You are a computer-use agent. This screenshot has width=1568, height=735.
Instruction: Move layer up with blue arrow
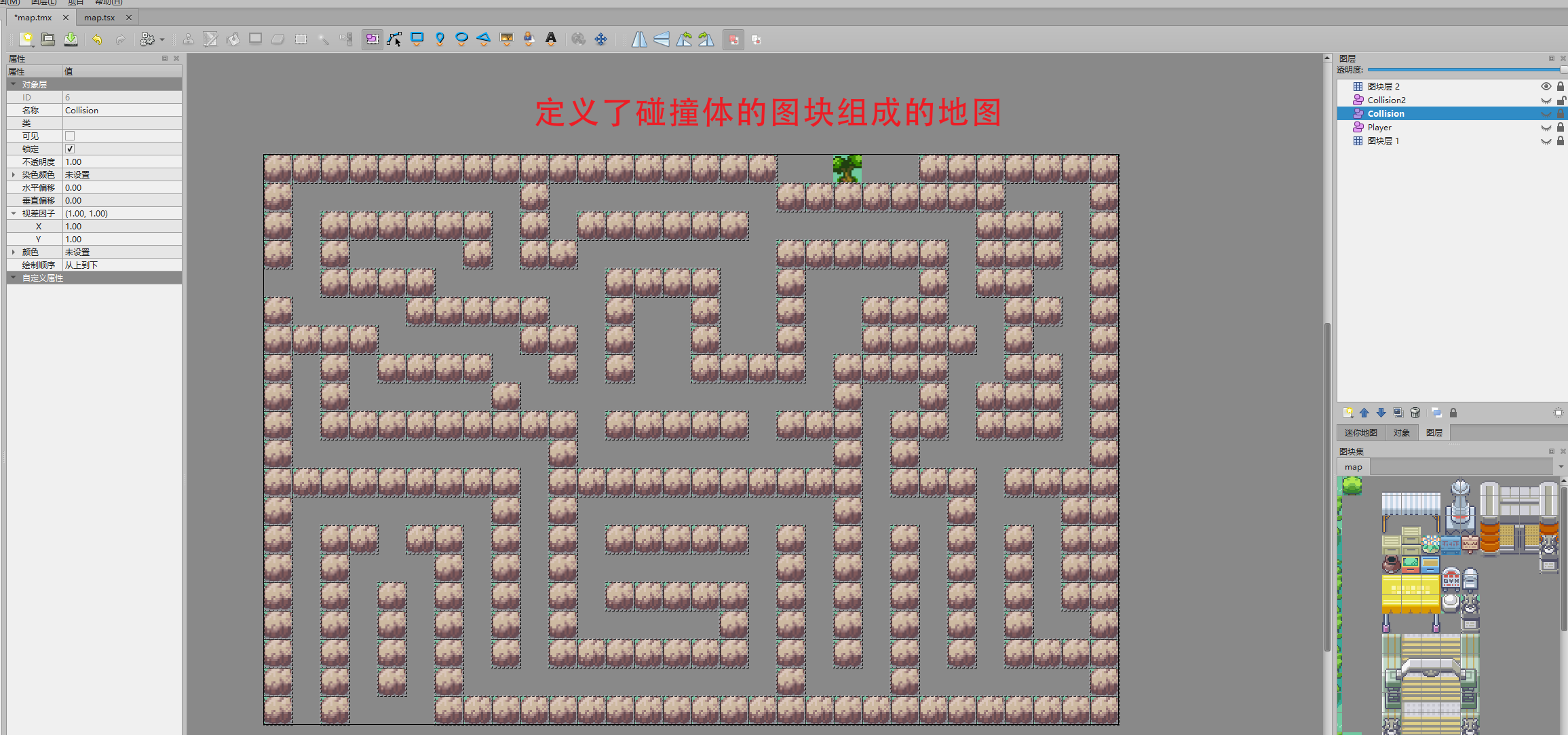[x=1364, y=413]
